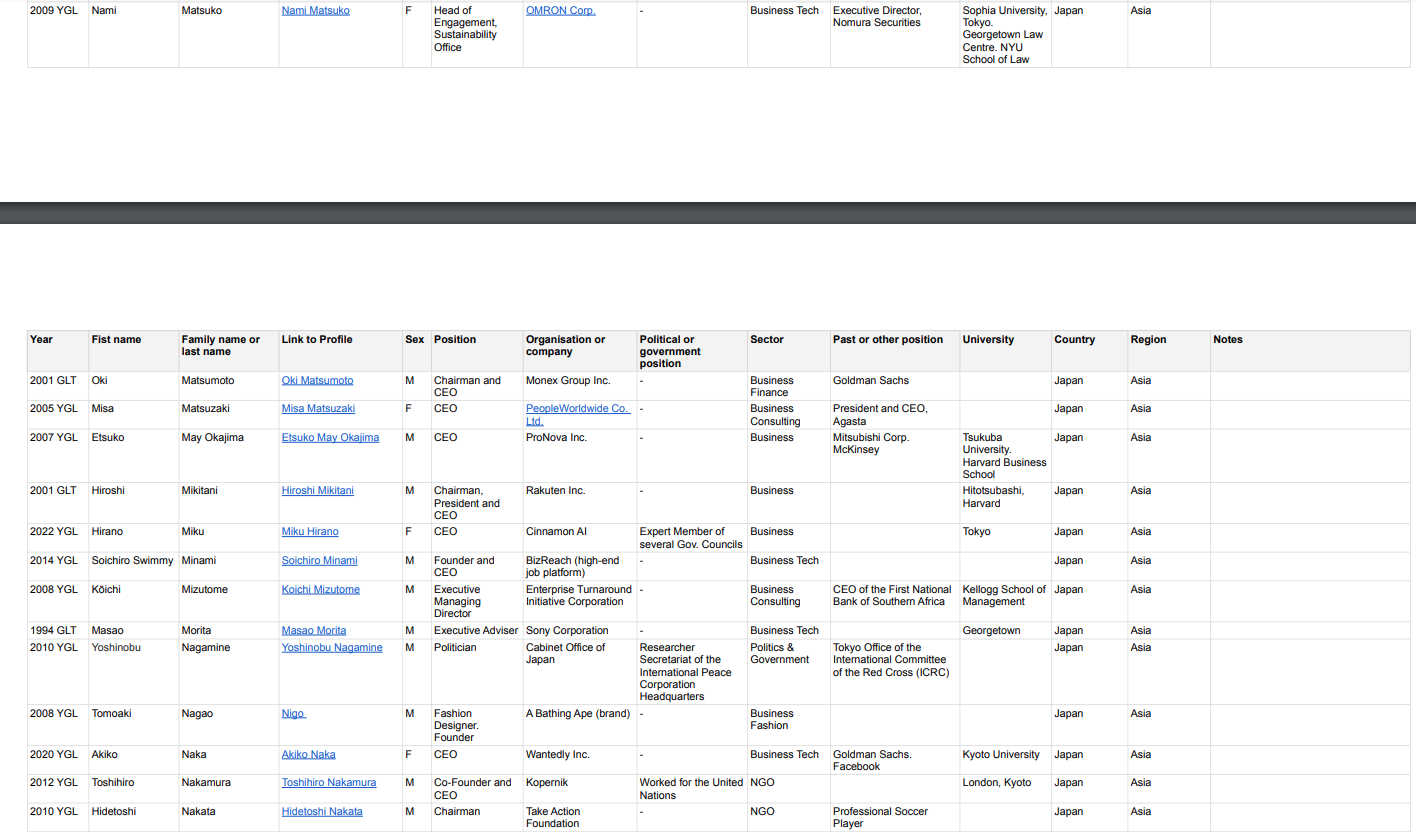Viewport: 1416px width, 832px height.
Task: Select the Sony Corporation cell
Action: point(580,631)
